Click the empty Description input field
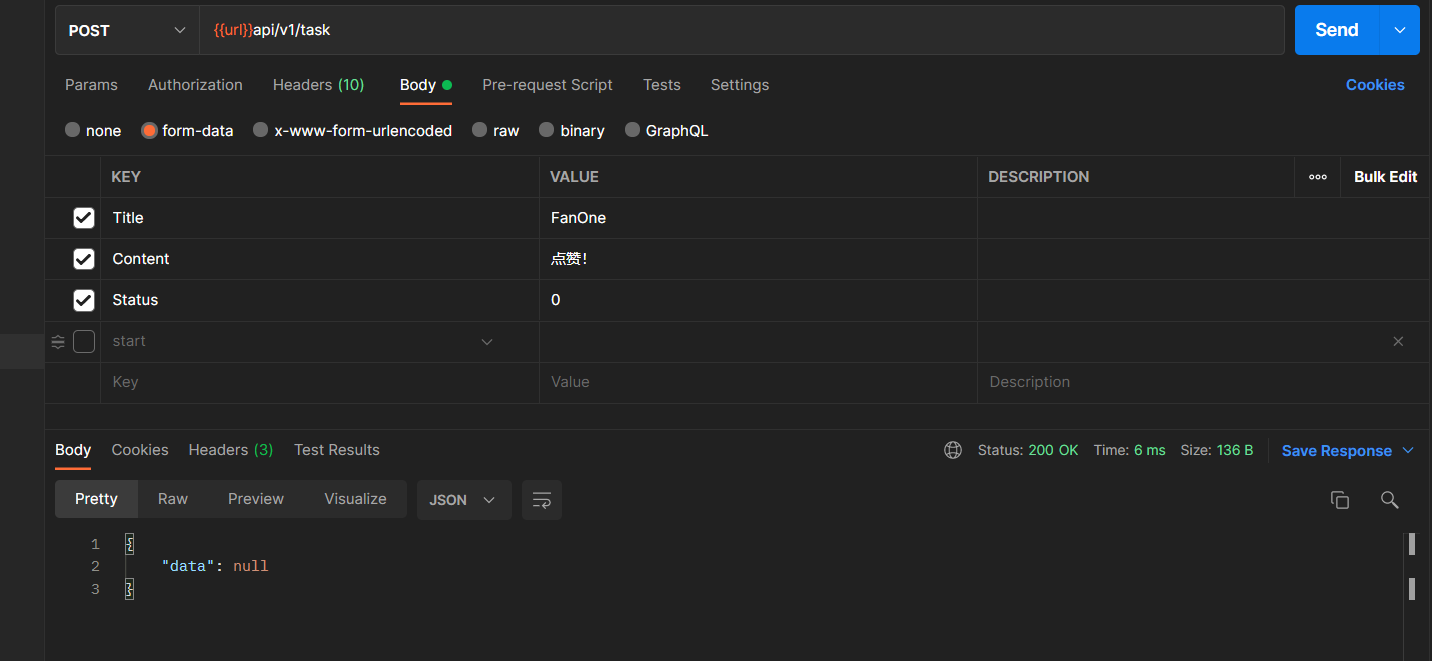 [1203, 383]
